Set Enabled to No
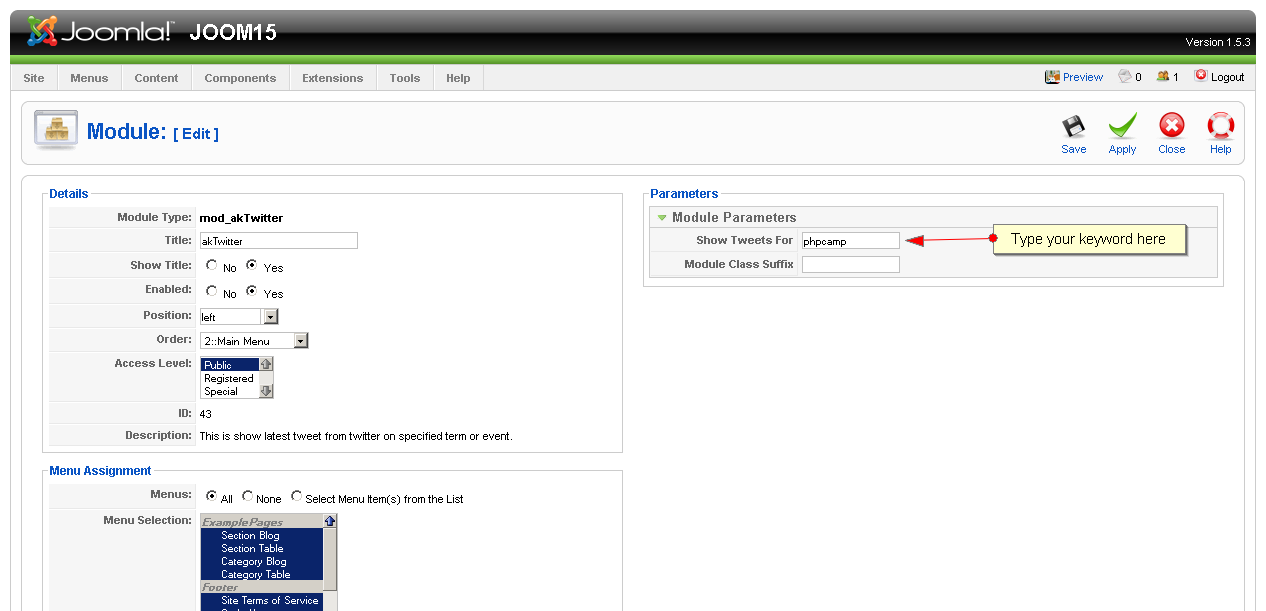This screenshot has width=1266, height=611. [212, 291]
